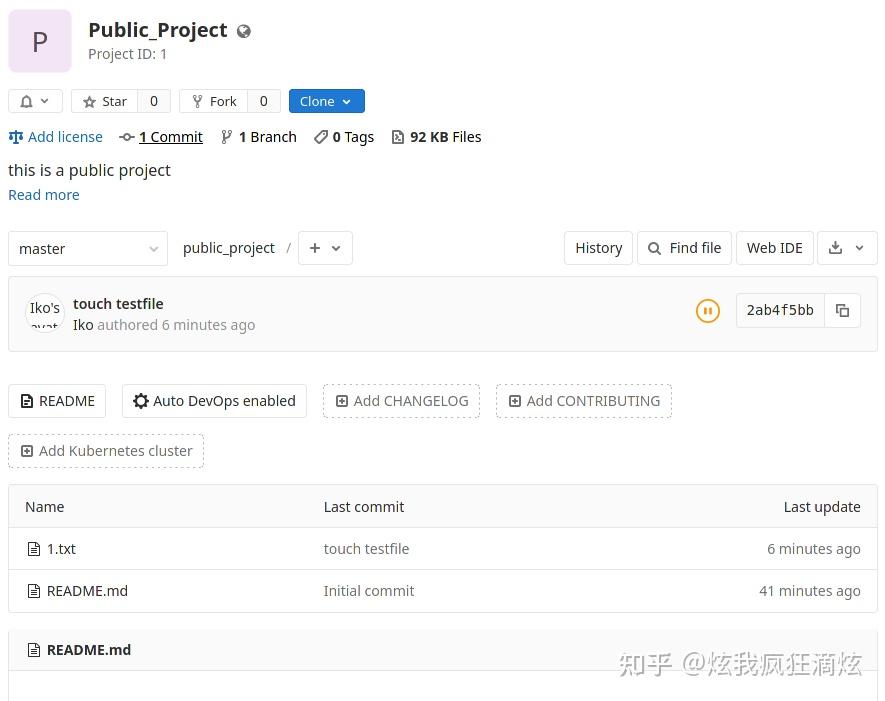Click the paused pipeline status indicator
The width and height of the screenshot is (885, 701).
[x=708, y=311]
